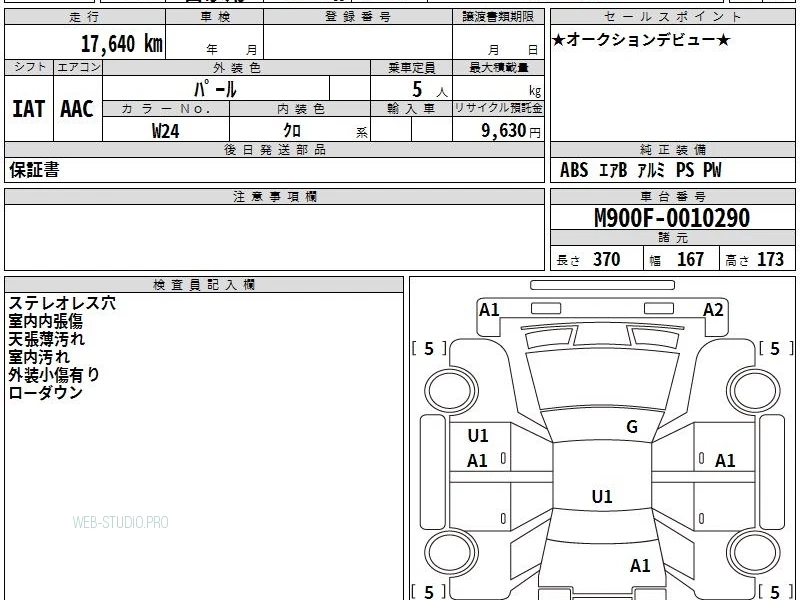The width and height of the screenshot is (800, 600).
Task: Select chassis number M900F-0010290
Action: click(x=672, y=218)
